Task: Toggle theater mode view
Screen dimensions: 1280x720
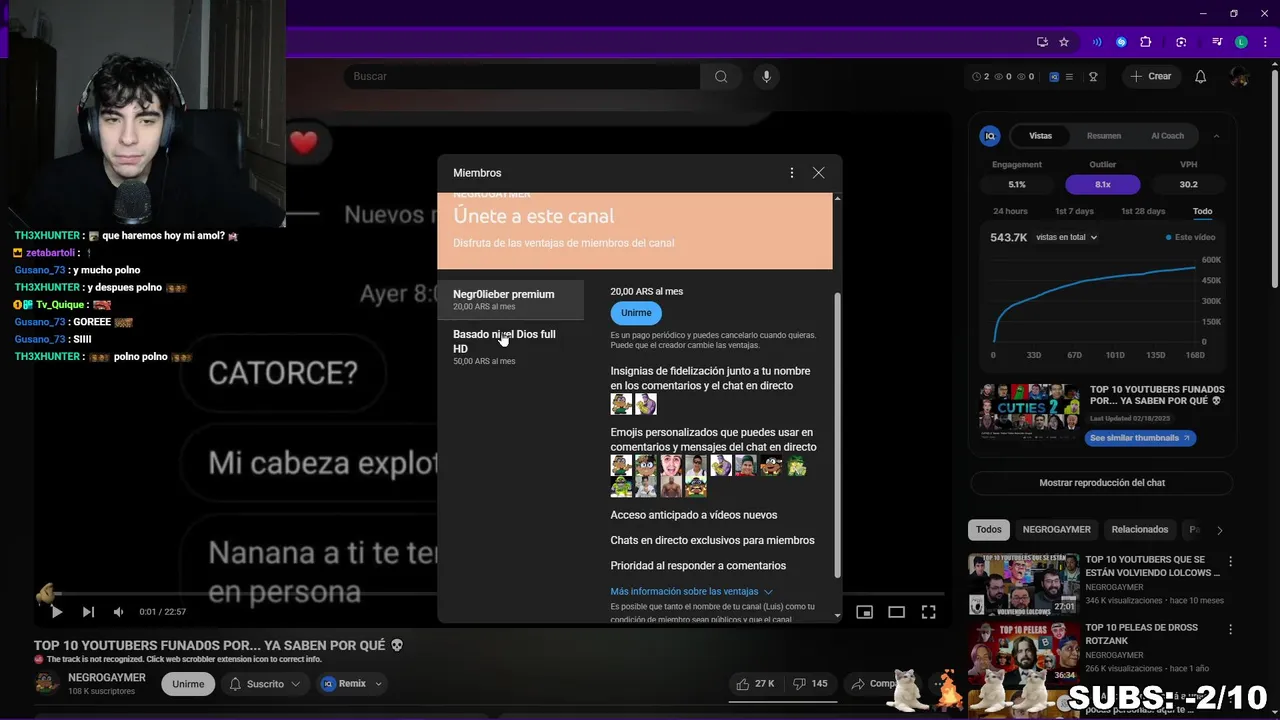Action: pos(896,612)
